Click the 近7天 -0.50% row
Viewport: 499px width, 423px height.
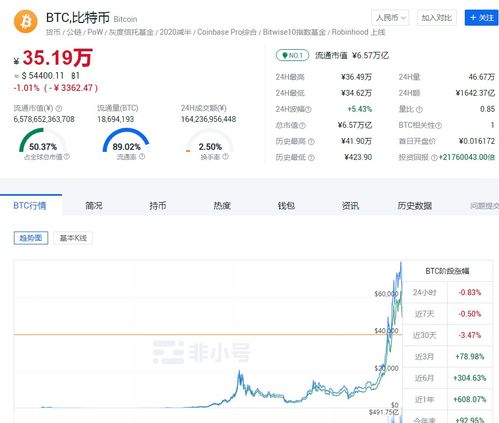448,314
